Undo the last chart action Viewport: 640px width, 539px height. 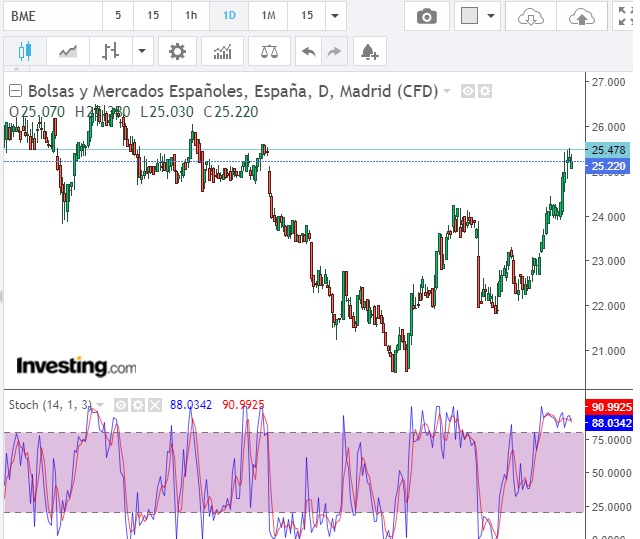[x=309, y=51]
